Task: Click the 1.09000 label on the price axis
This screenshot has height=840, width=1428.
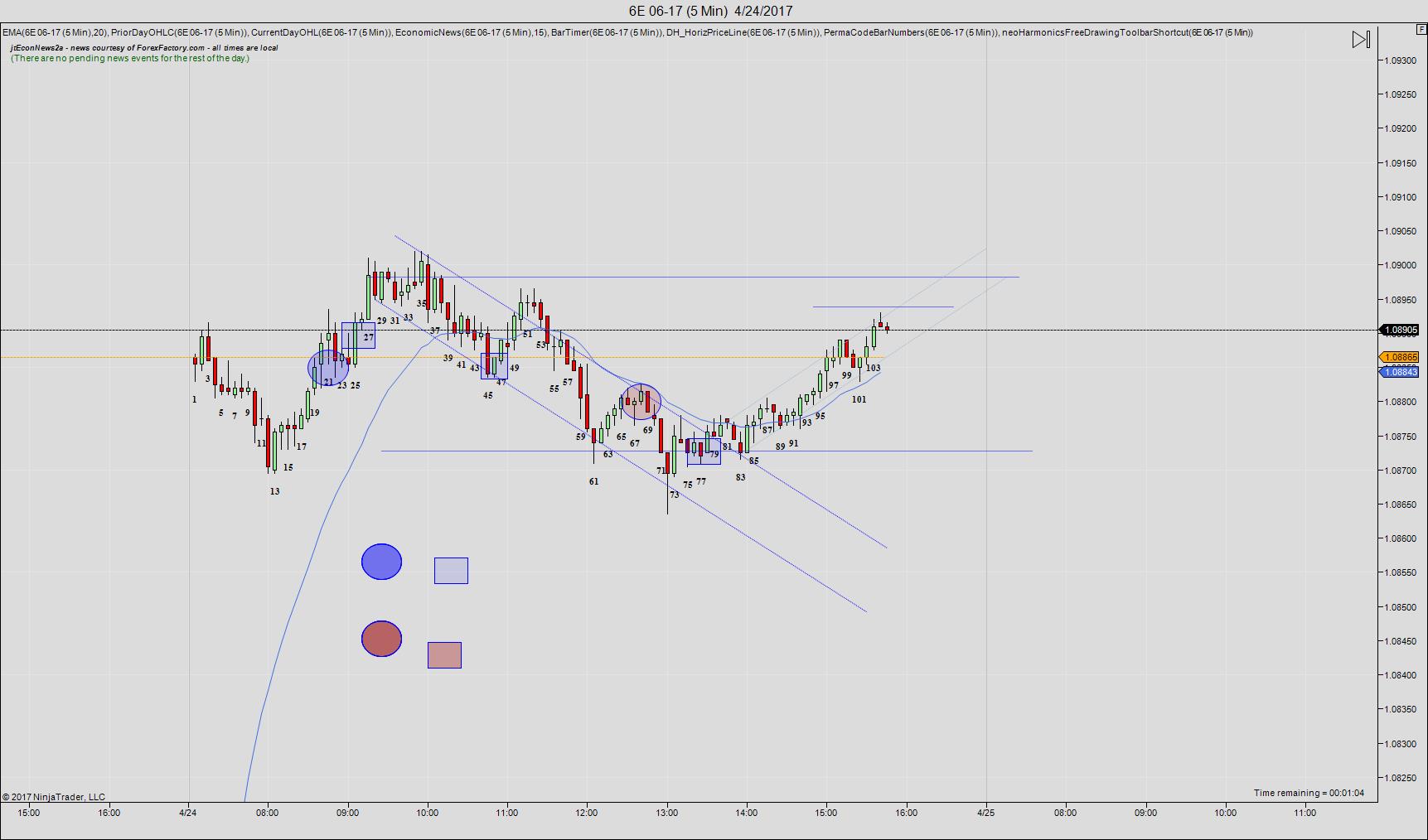Action: click(x=1399, y=265)
